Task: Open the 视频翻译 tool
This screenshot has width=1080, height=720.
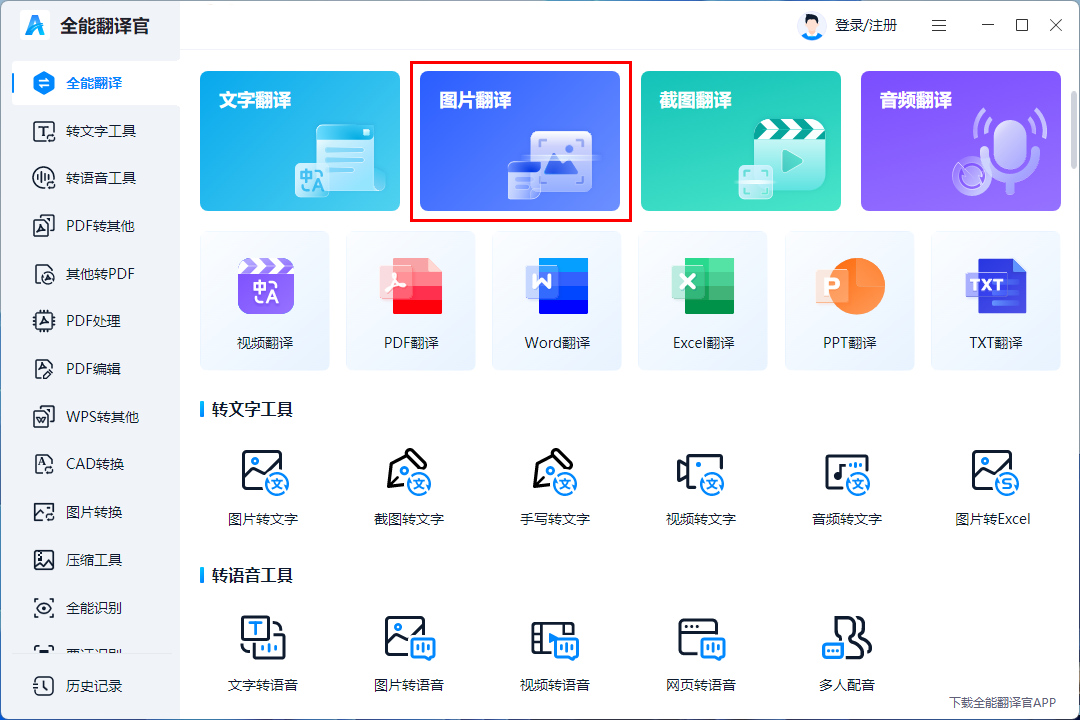Action: click(x=264, y=300)
